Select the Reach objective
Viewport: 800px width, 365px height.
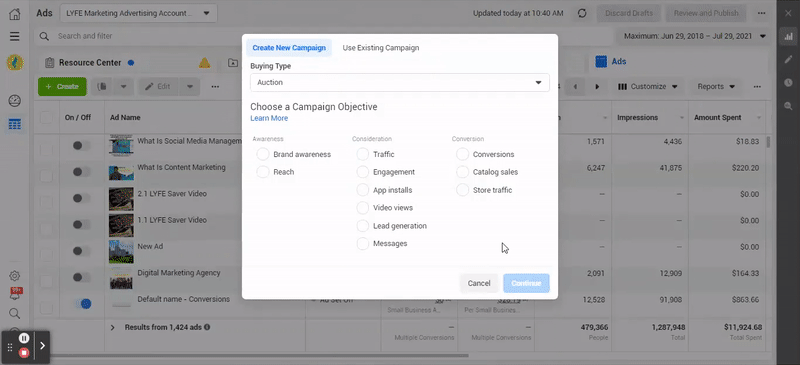pyautogui.click(x=263, y=172)
